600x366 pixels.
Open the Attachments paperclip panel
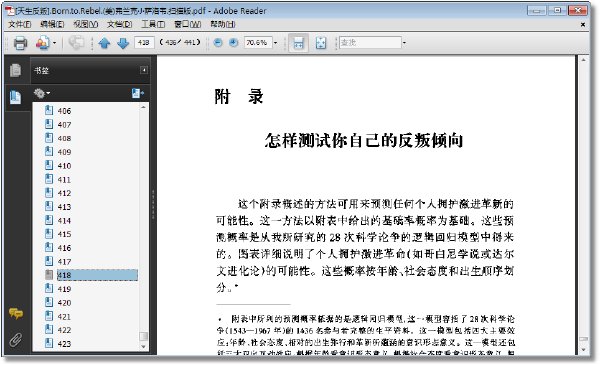pos(16,339)
